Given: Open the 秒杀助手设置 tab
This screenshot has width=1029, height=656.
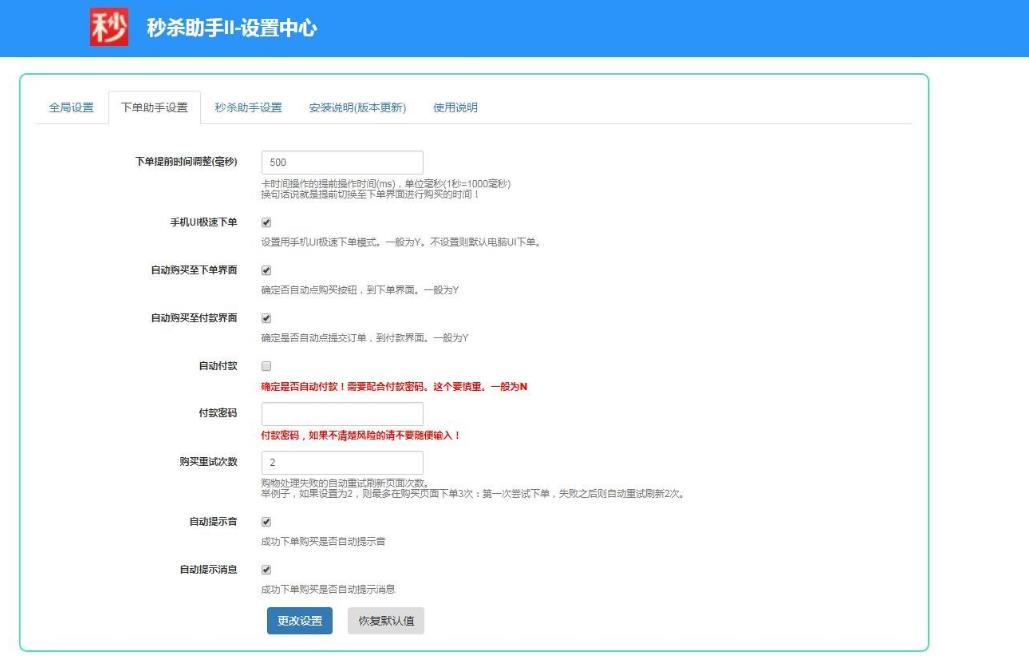Looking at the screenshot, I should 248,108.
